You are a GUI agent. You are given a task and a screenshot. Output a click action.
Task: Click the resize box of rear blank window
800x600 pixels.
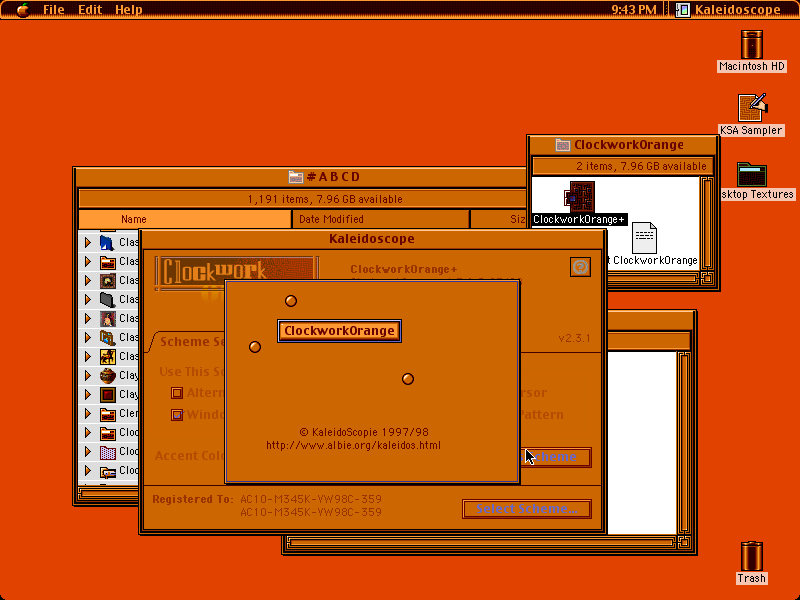684,542
